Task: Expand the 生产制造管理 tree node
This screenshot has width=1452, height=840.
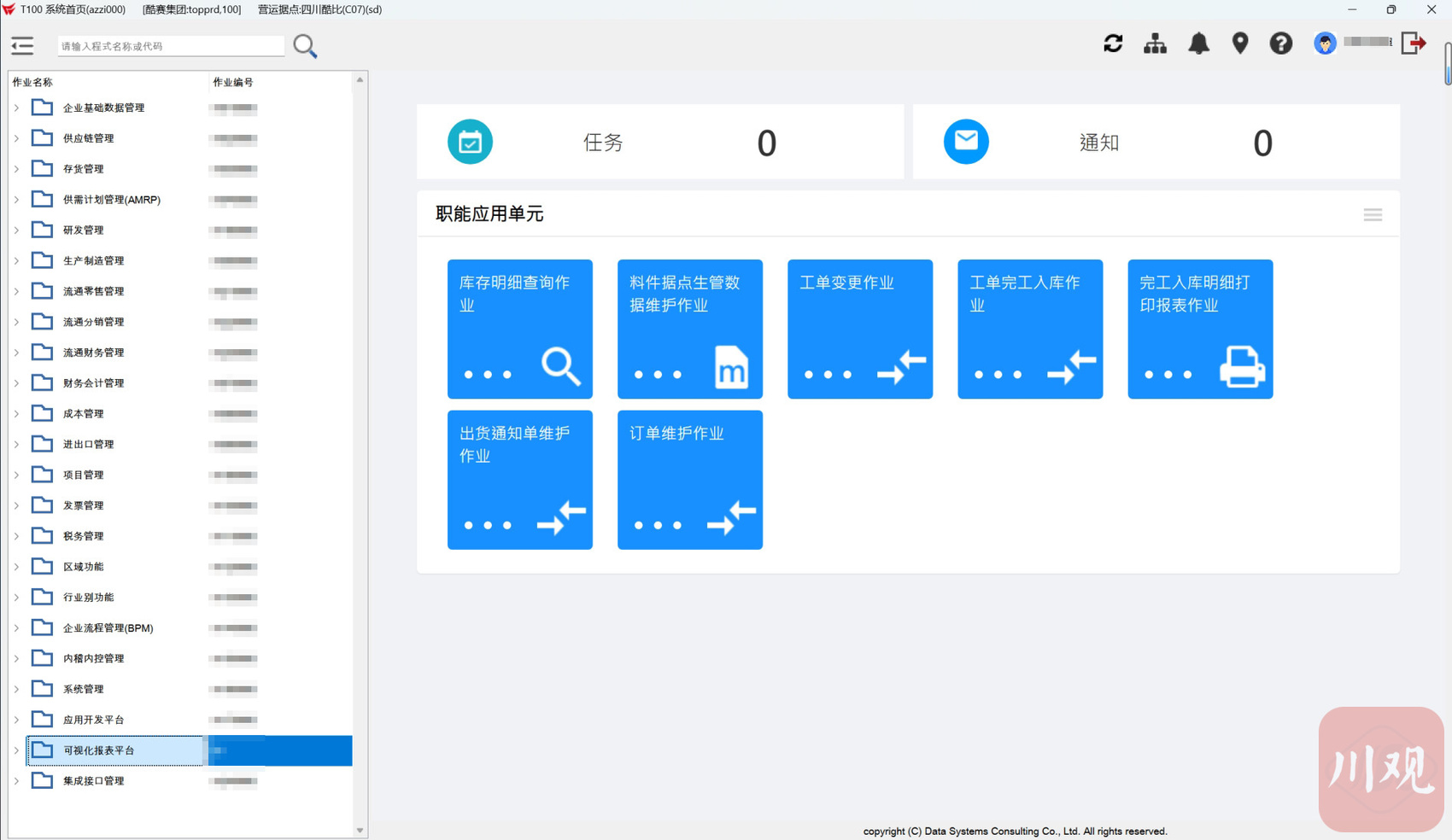Action: click(x=16, y=261)
